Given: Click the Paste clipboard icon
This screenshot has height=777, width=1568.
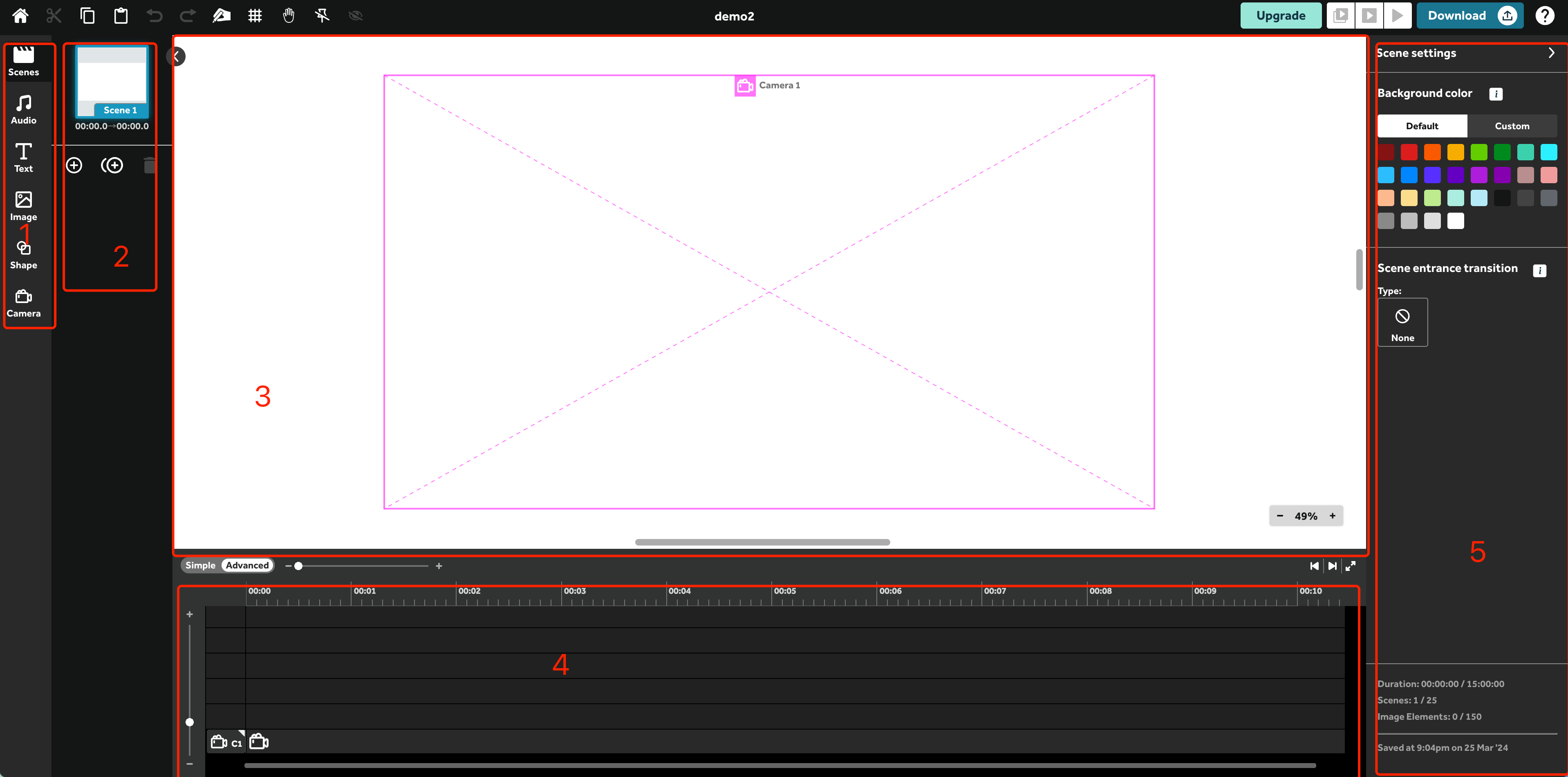Looking at the screenshot, I should pyautogui.click(x=121, y=16).
